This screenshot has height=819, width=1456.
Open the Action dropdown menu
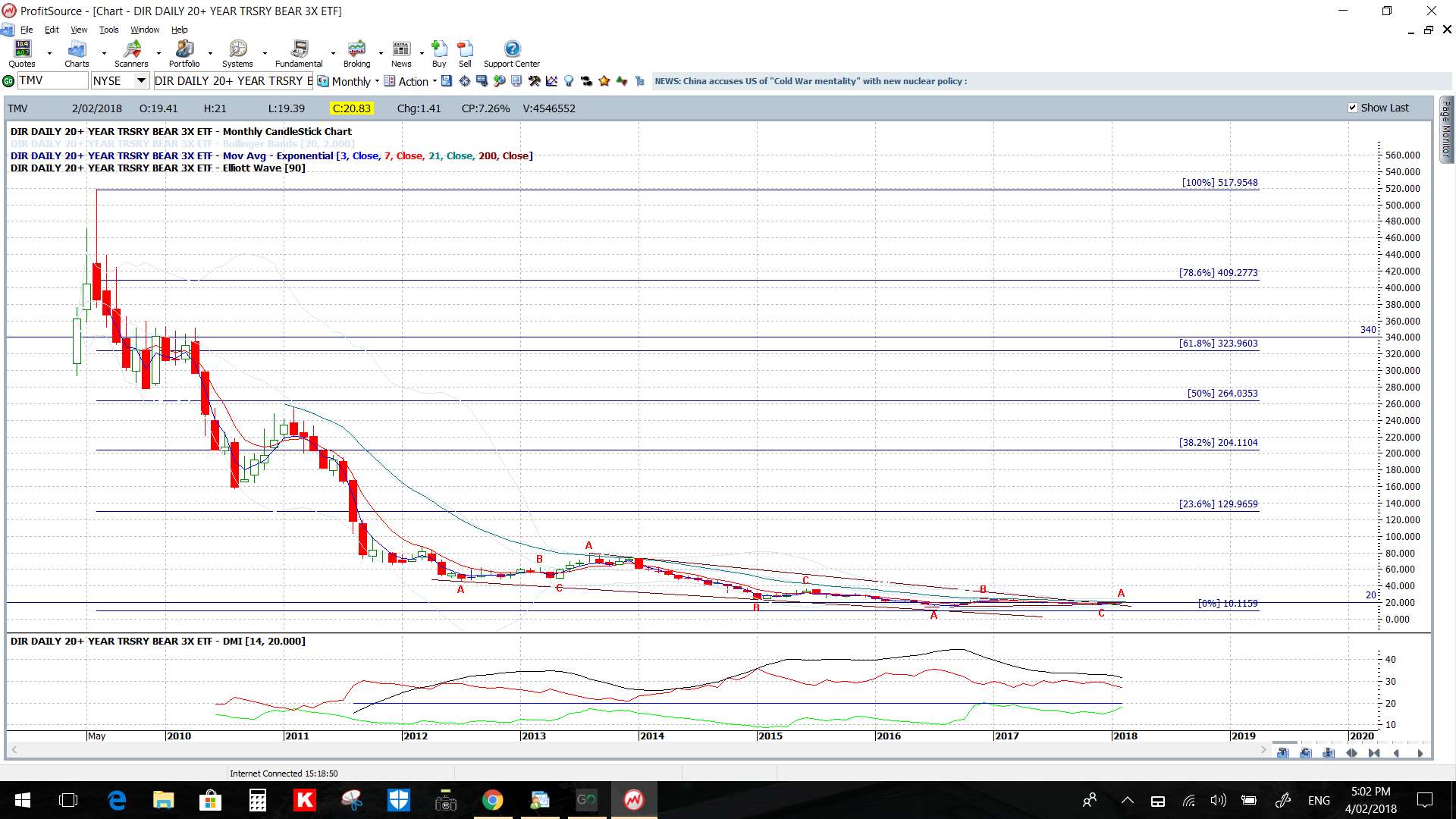click(411, 81)
